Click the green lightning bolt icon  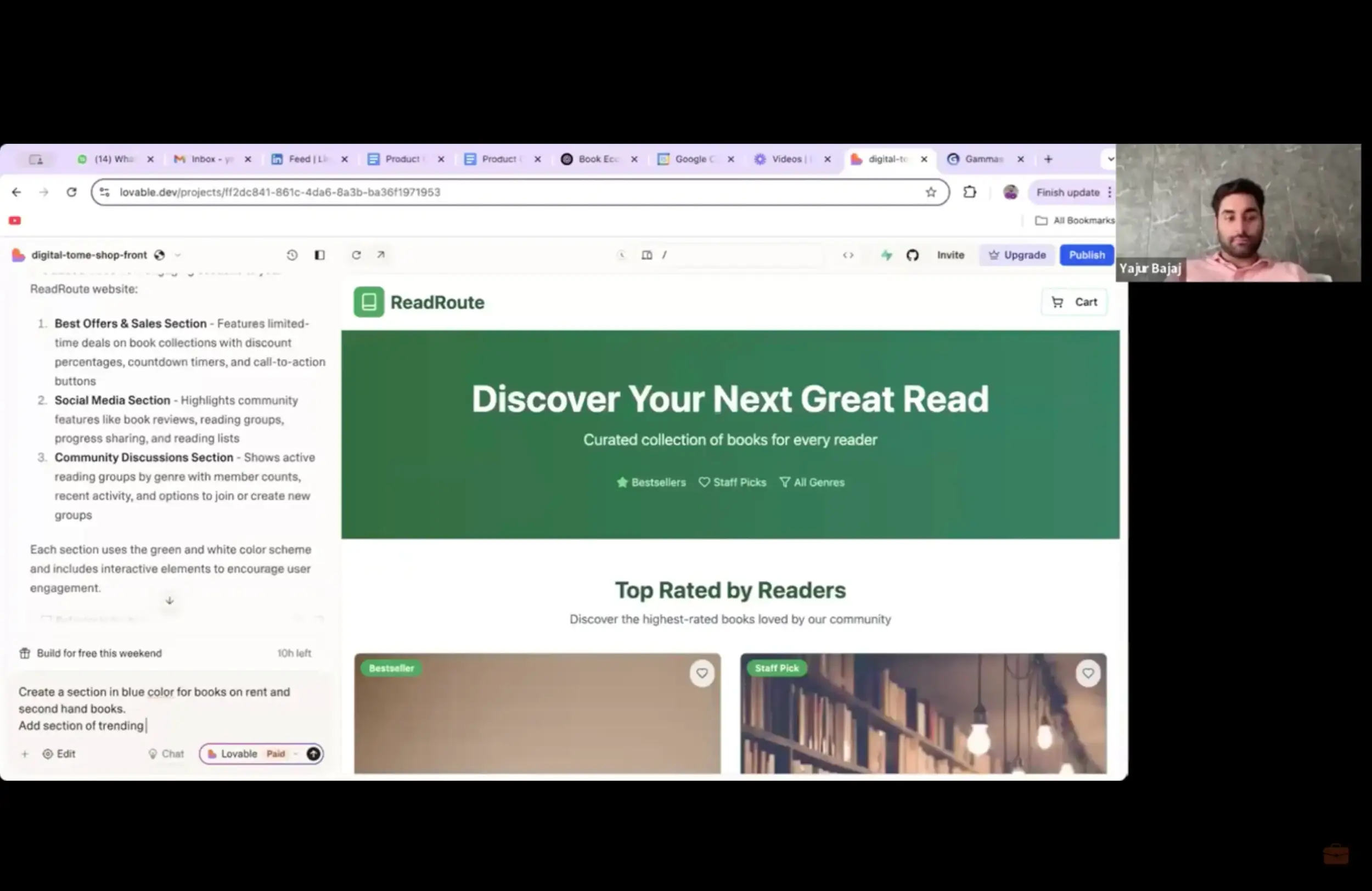coord(887,255)
